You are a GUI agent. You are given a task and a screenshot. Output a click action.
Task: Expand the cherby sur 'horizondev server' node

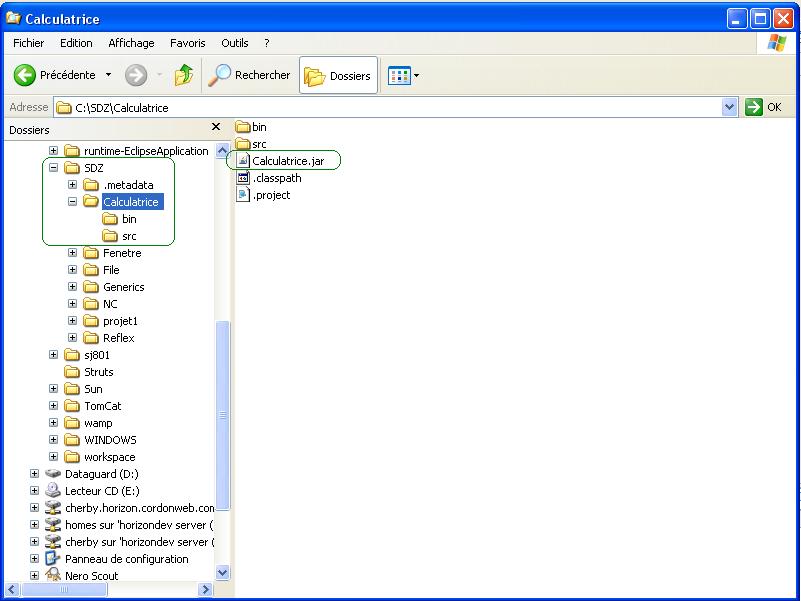pos(34,542)
